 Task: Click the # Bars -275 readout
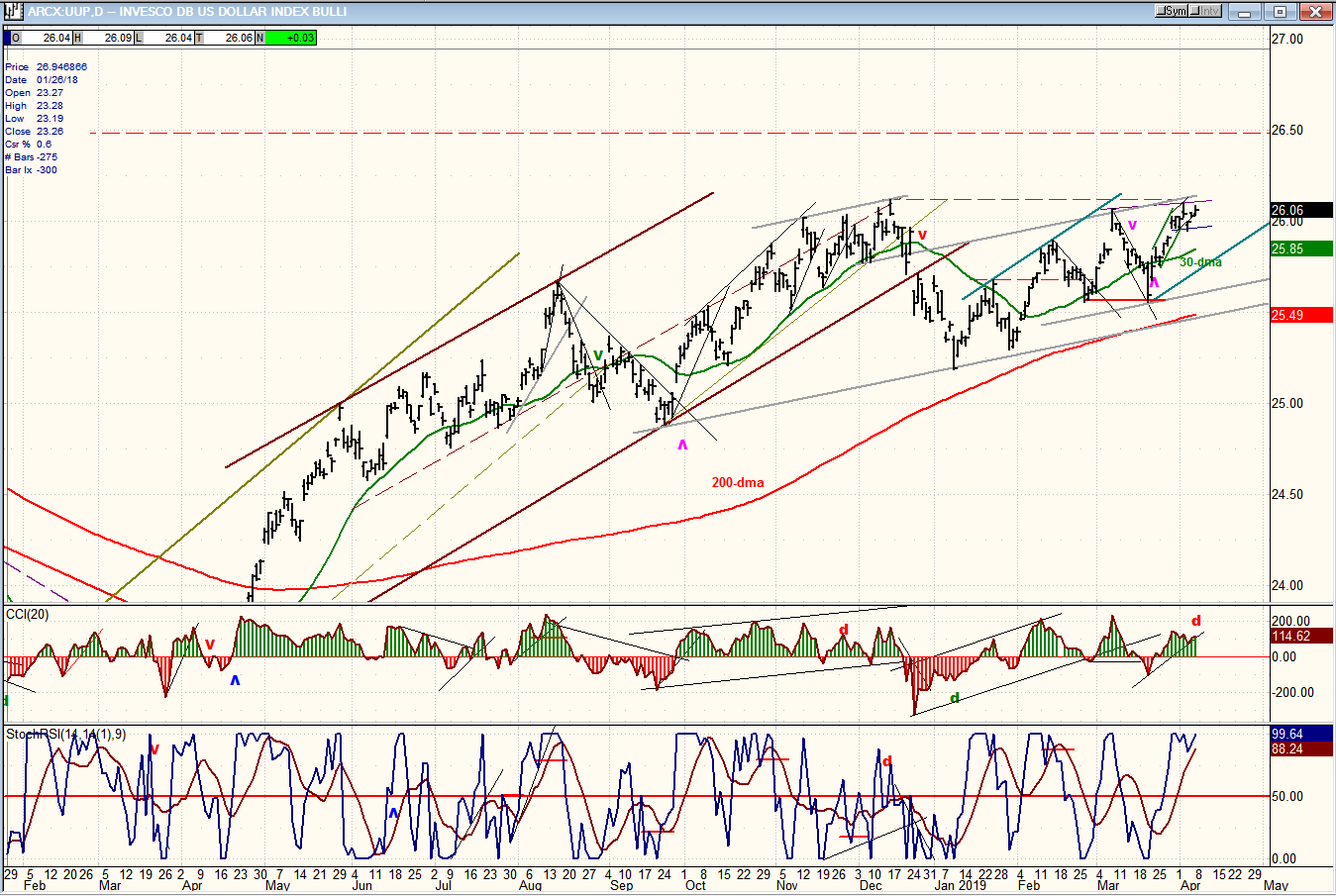tap(31, 157)
